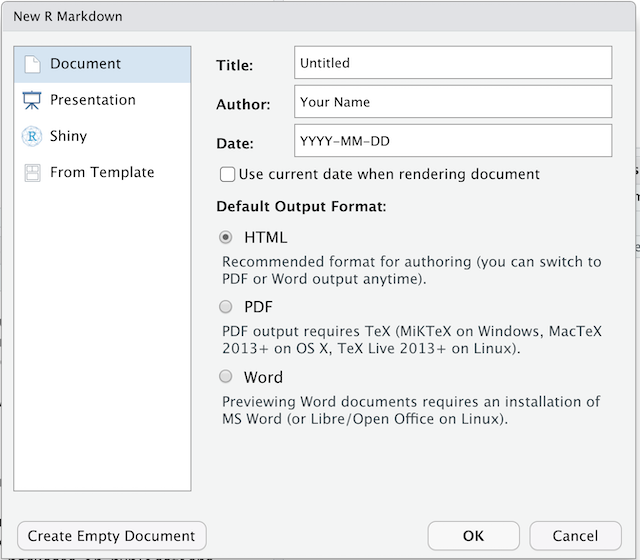640x560 pixels.
Task: Choose the From Template text entry
Action: 102,172
